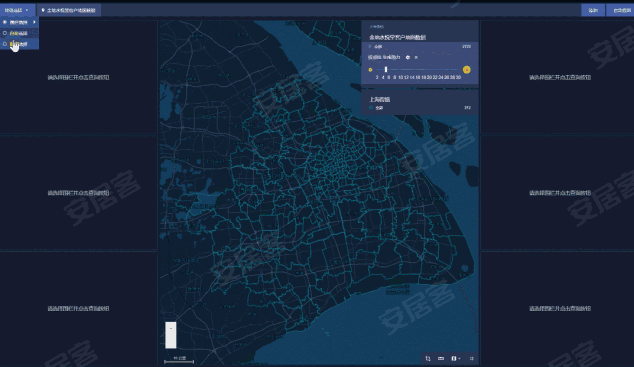Screen dimensions: 634x367
Task: Click the first blue button at the top right
Action: pyautogui.click(x=593, y=10)
